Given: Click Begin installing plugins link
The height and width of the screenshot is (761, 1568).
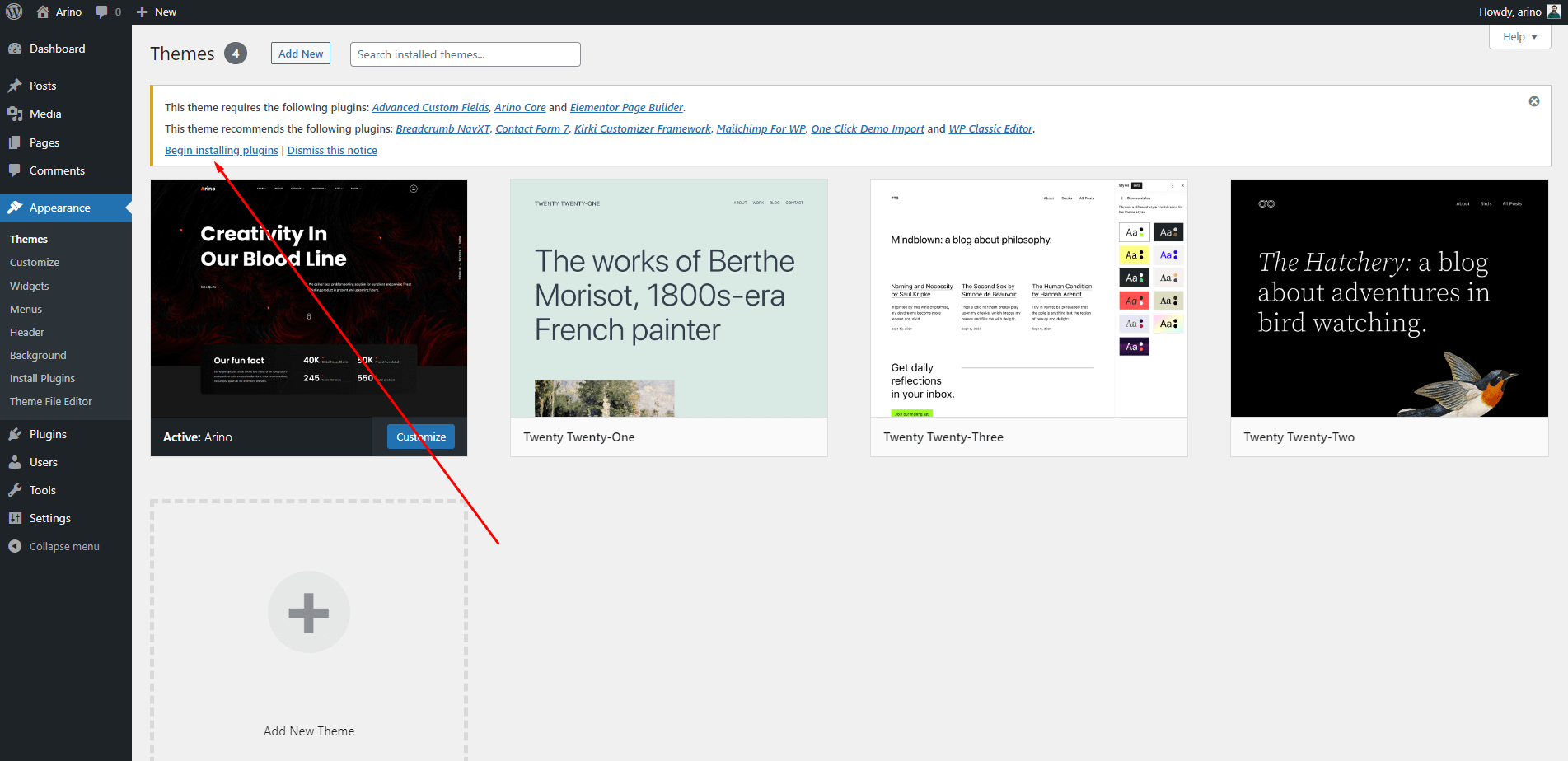Looking at the screenshot, I should pos(222,150).
